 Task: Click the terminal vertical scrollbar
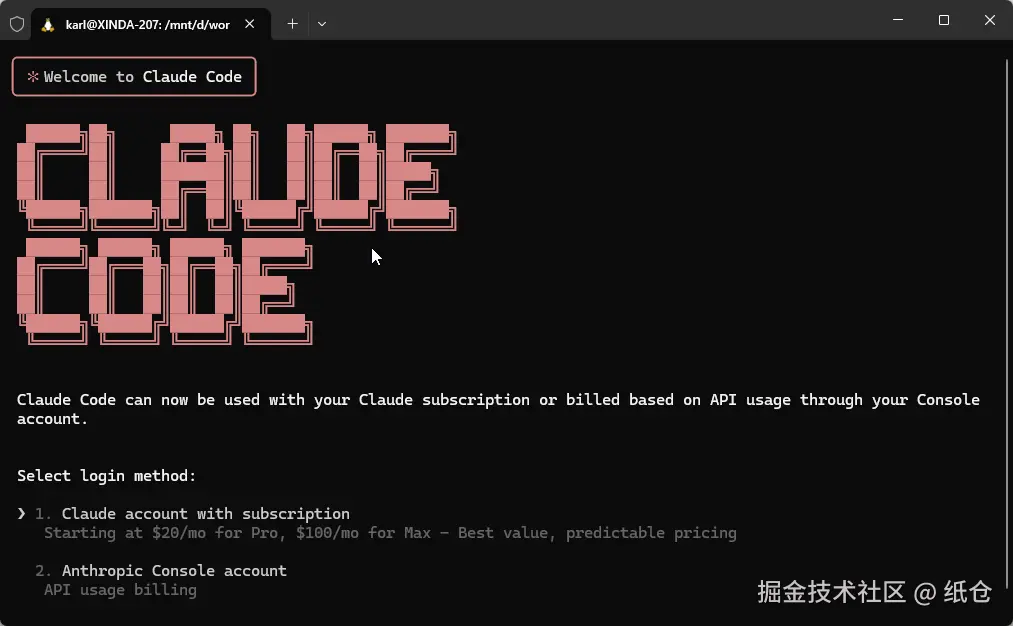[x=1007, y=323]
